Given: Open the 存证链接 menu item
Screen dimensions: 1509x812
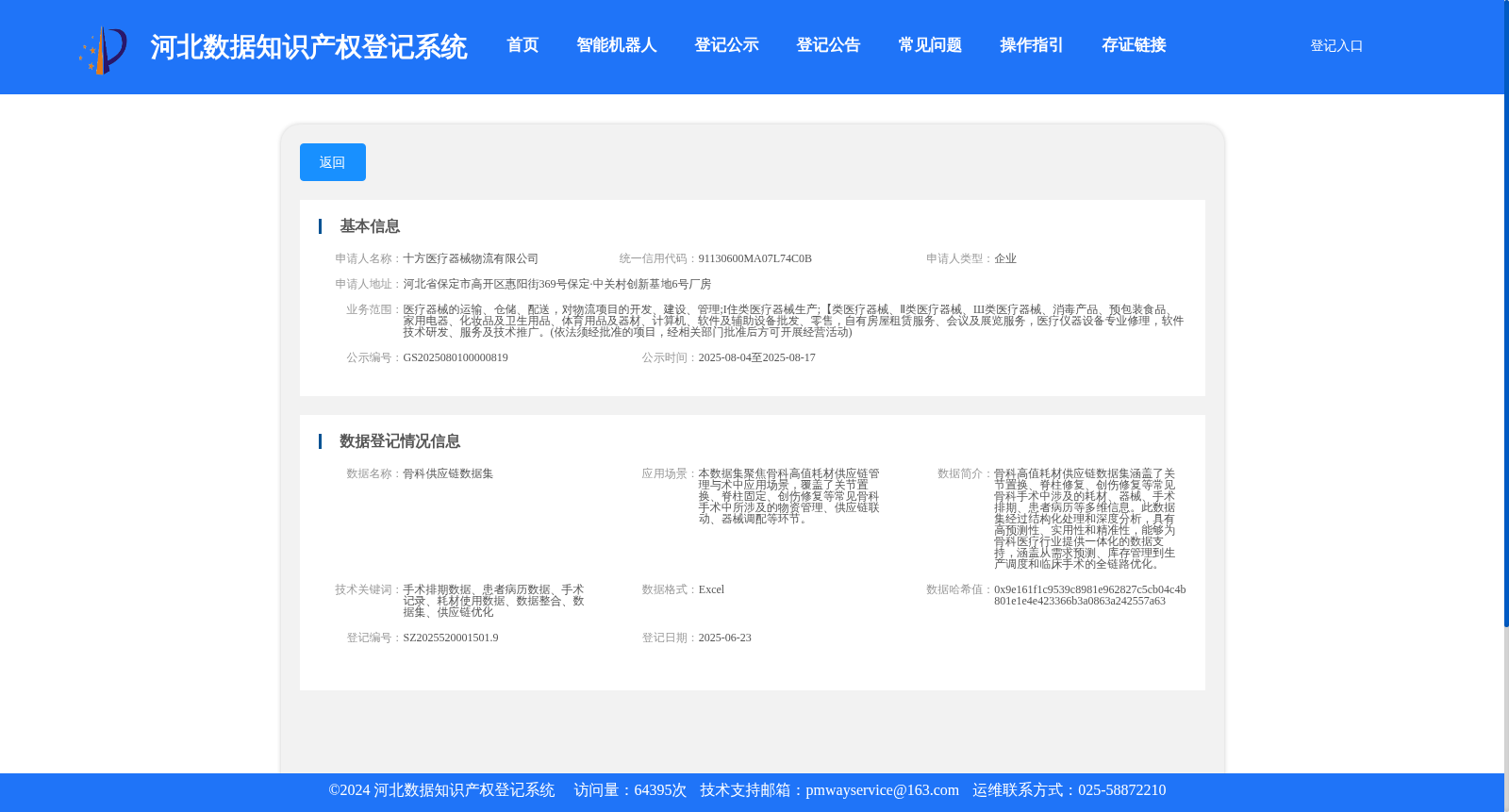Looking at the screenshot, I should 1134,45.
